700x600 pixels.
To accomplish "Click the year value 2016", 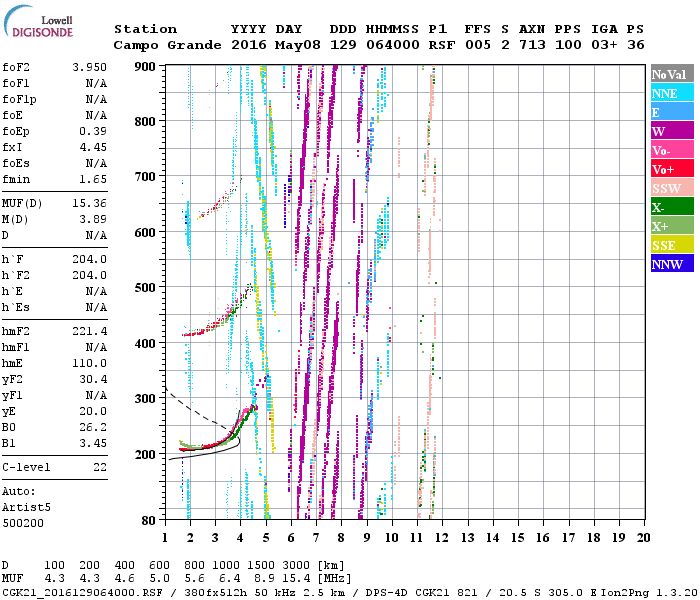I will click(249, 45).
